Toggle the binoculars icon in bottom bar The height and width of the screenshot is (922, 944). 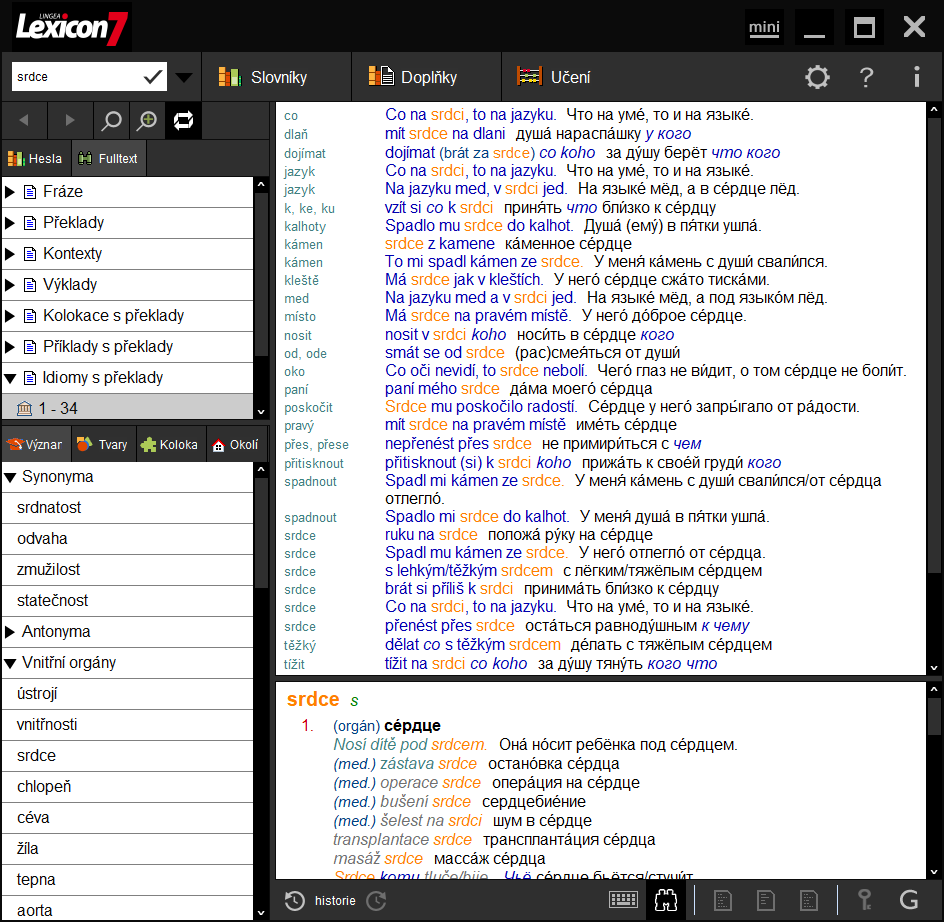coord(666,901)
